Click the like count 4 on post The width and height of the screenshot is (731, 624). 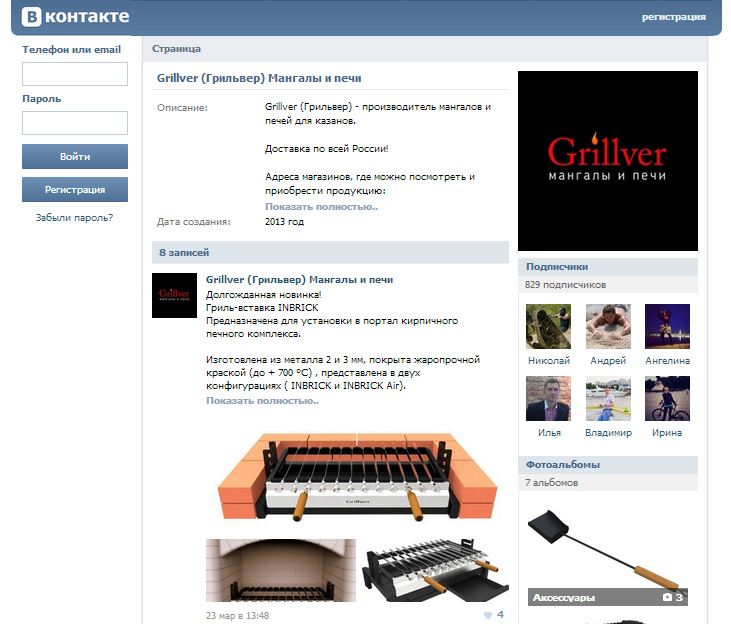coord(500,615)
